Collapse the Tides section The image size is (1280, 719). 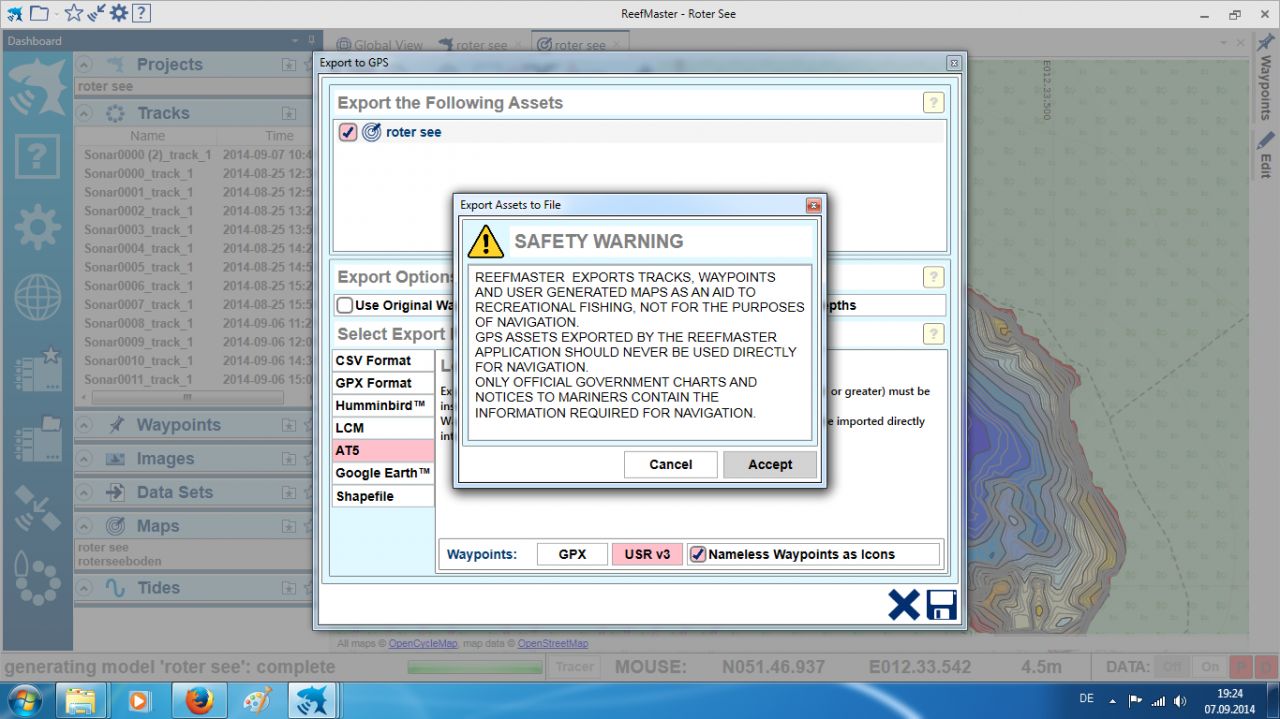tap(85, 588)
